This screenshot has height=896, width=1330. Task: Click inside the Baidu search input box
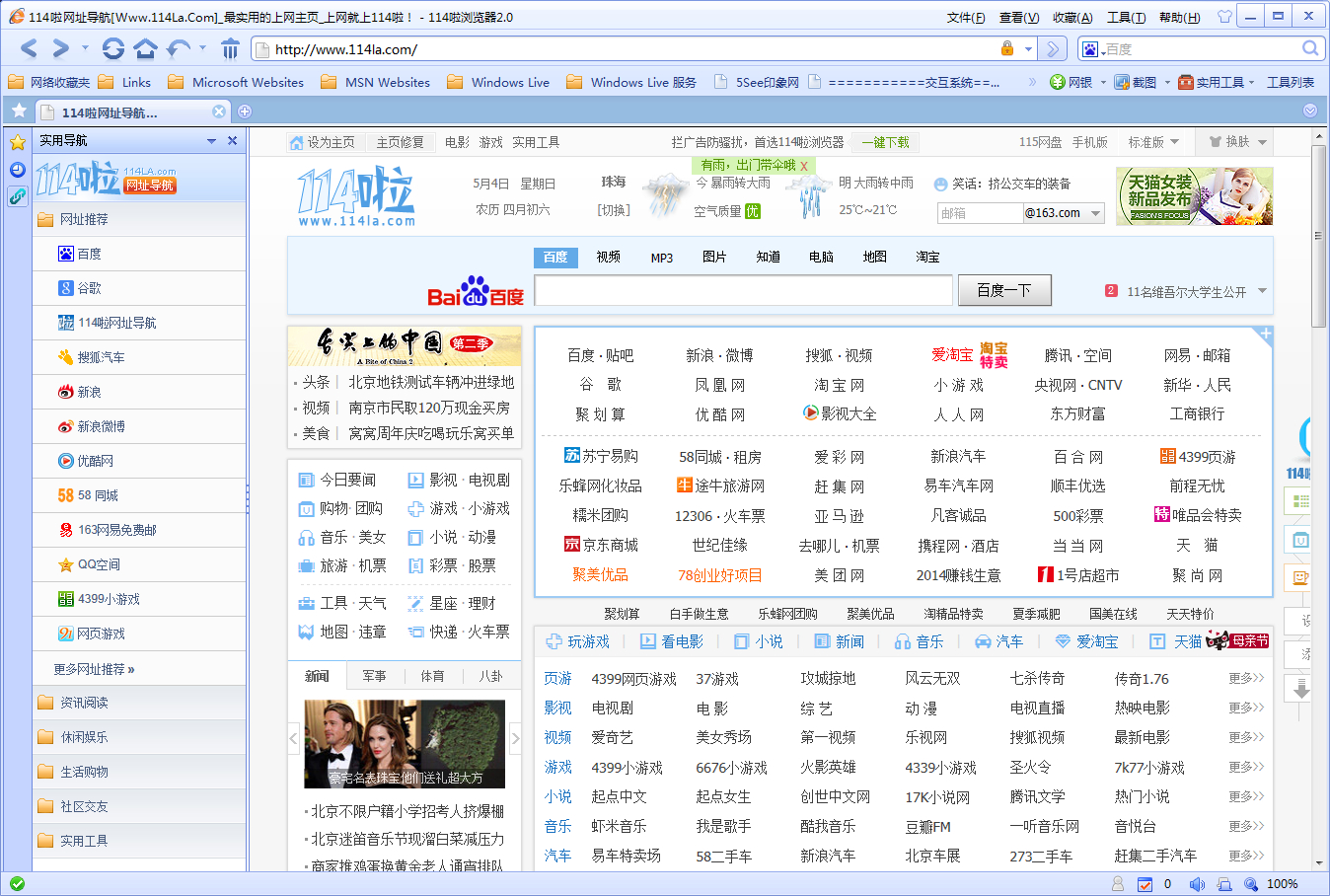[741, 290]
